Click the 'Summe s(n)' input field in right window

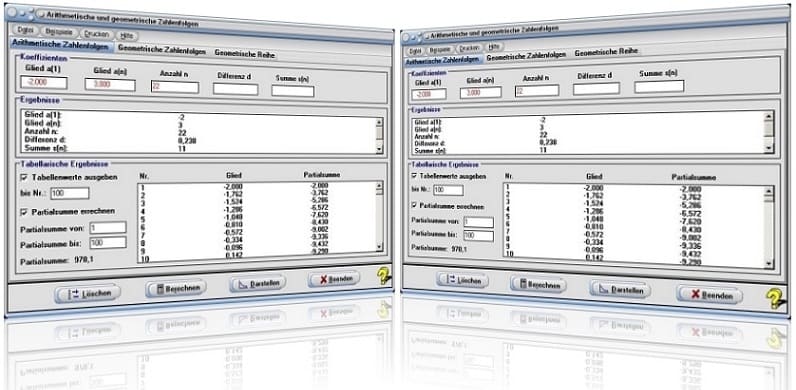coord(659,86)
